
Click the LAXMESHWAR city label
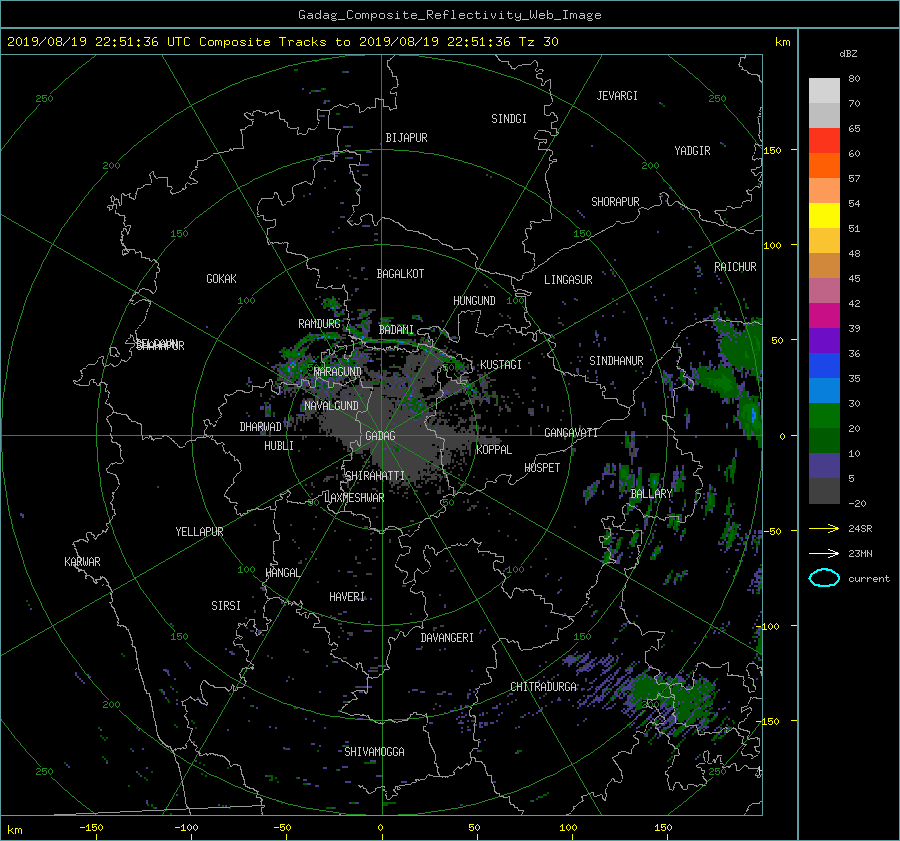coord(354,498)
